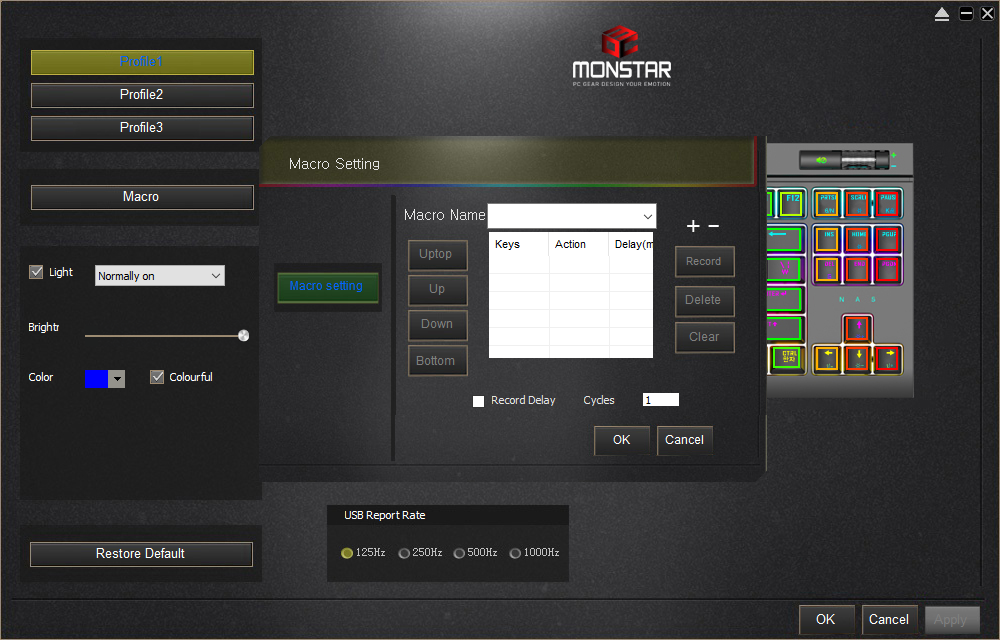1000x640 pixels.
Task: Select the 250Hz report rate
Action: click(404, 553)
